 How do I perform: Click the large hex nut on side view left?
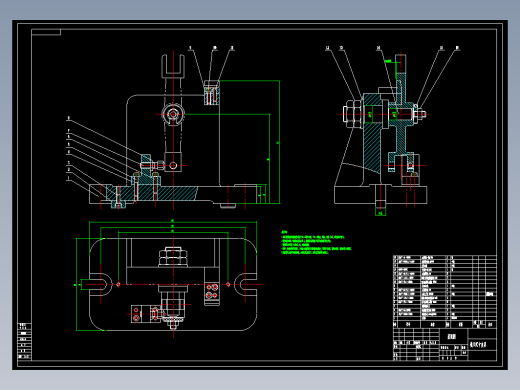353,114
